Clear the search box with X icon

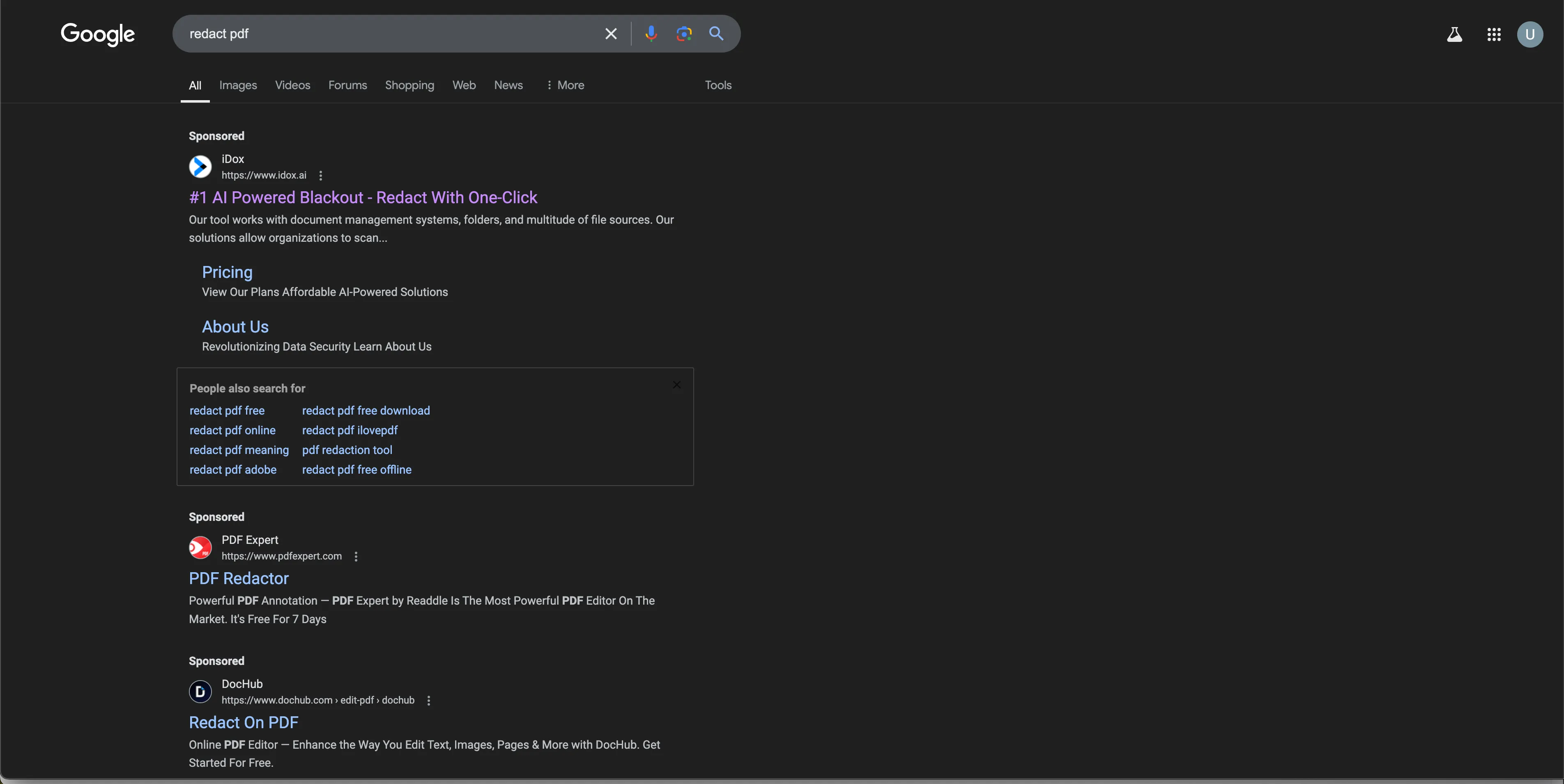pos(611,34)
